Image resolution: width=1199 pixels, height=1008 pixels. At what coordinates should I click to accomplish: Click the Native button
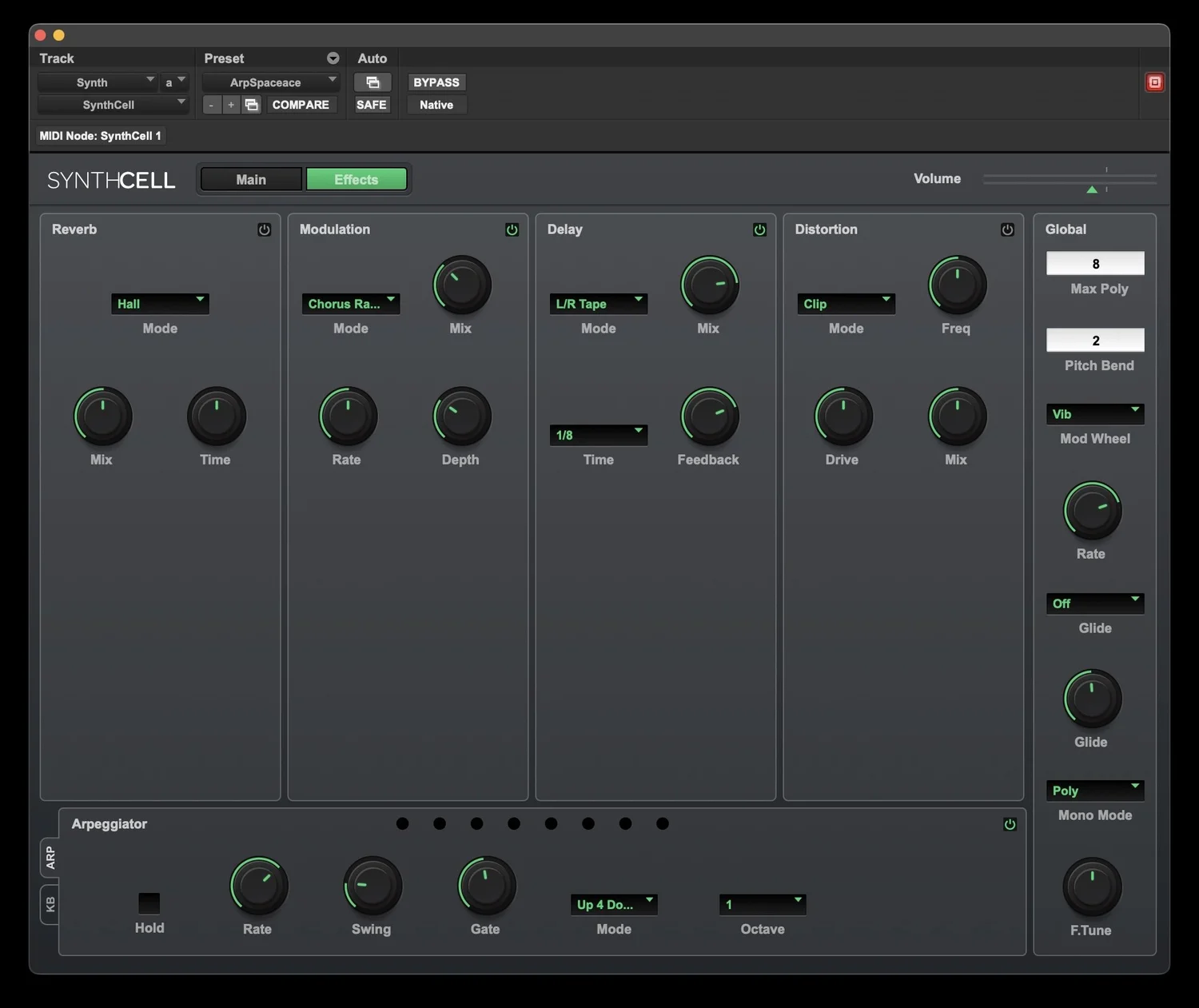point(436,104)
